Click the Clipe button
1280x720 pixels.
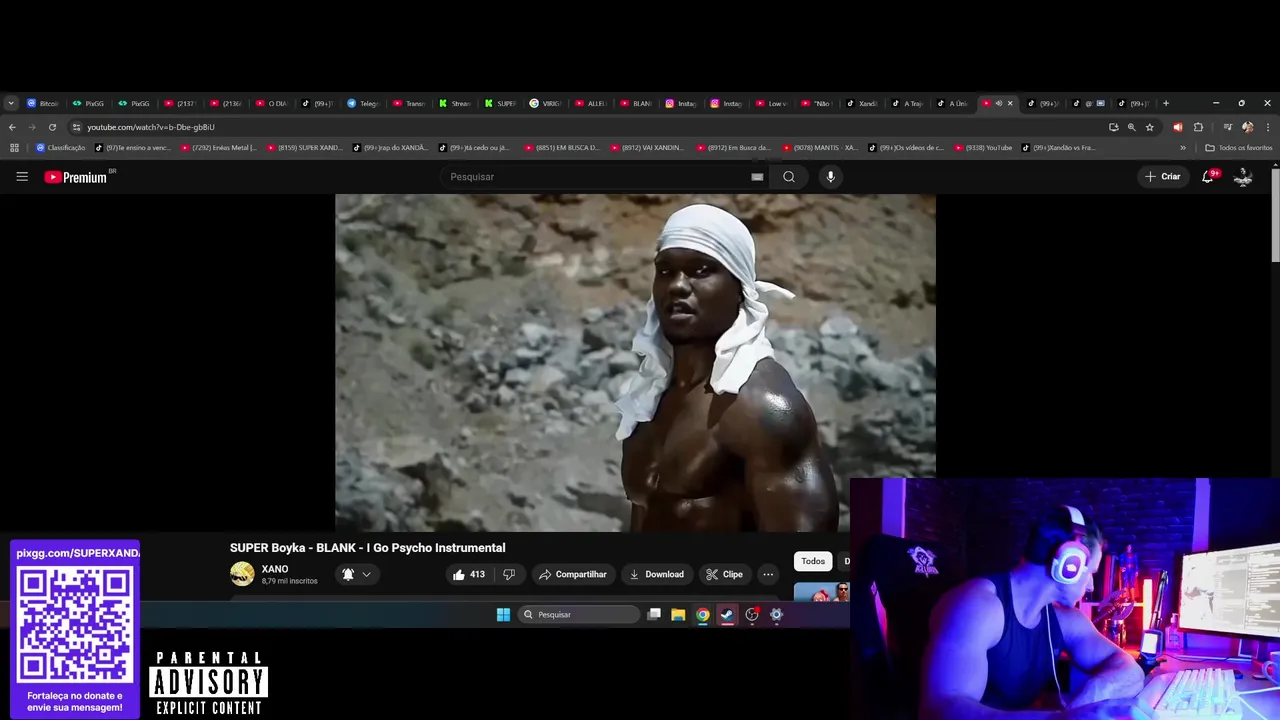[724, 574]
